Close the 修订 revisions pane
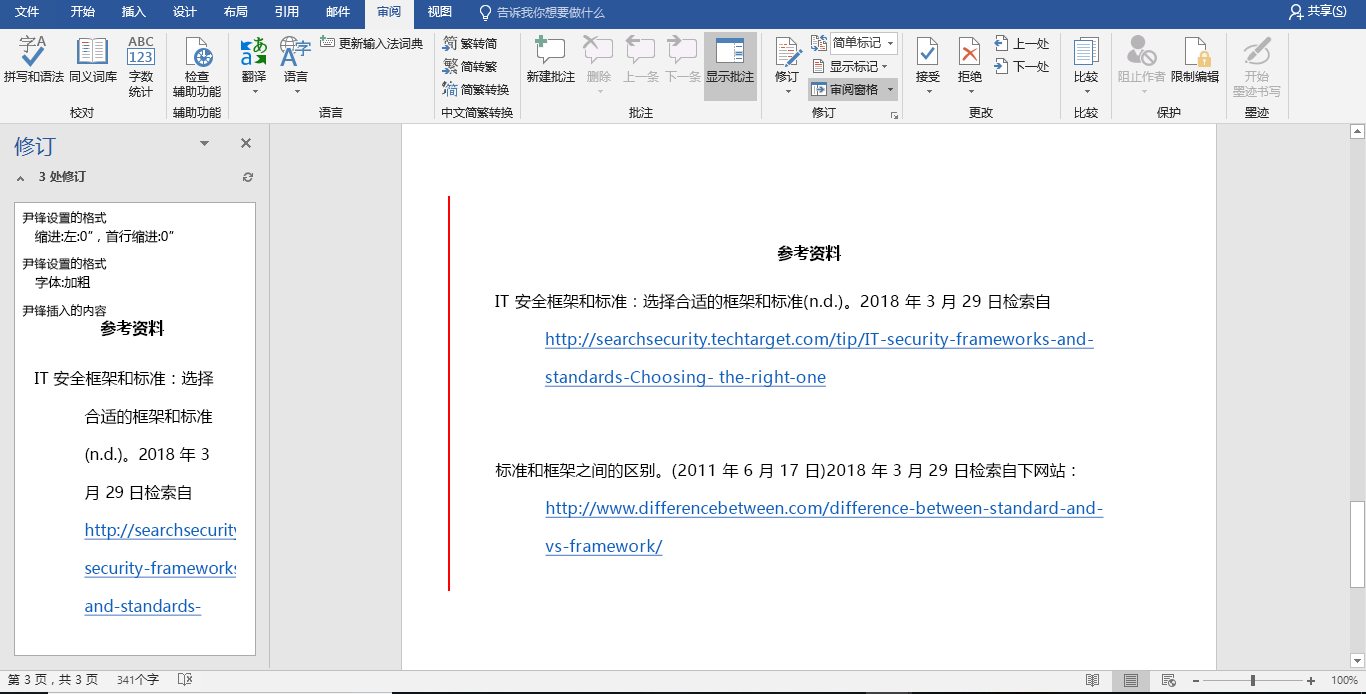Viewport: 1366px width, 694px height. point(246,144)
